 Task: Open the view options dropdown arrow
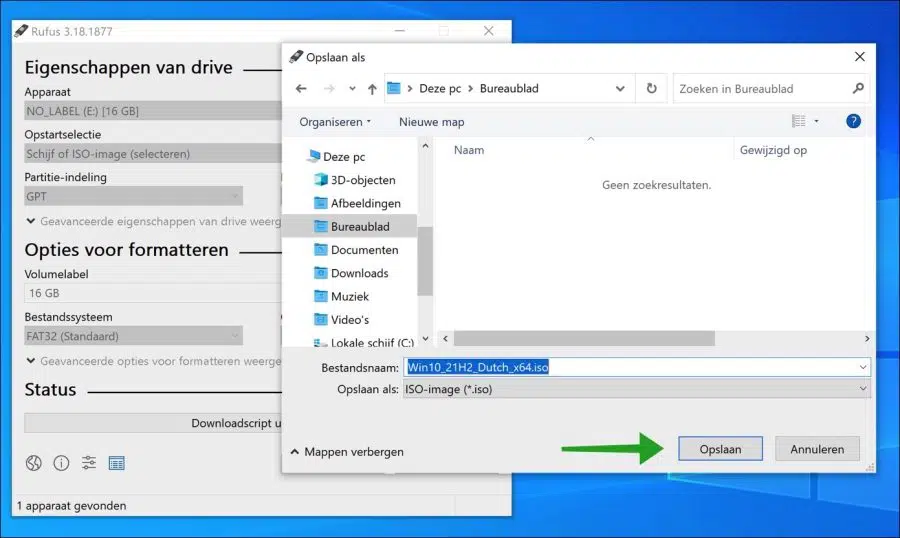pos(816,121)
